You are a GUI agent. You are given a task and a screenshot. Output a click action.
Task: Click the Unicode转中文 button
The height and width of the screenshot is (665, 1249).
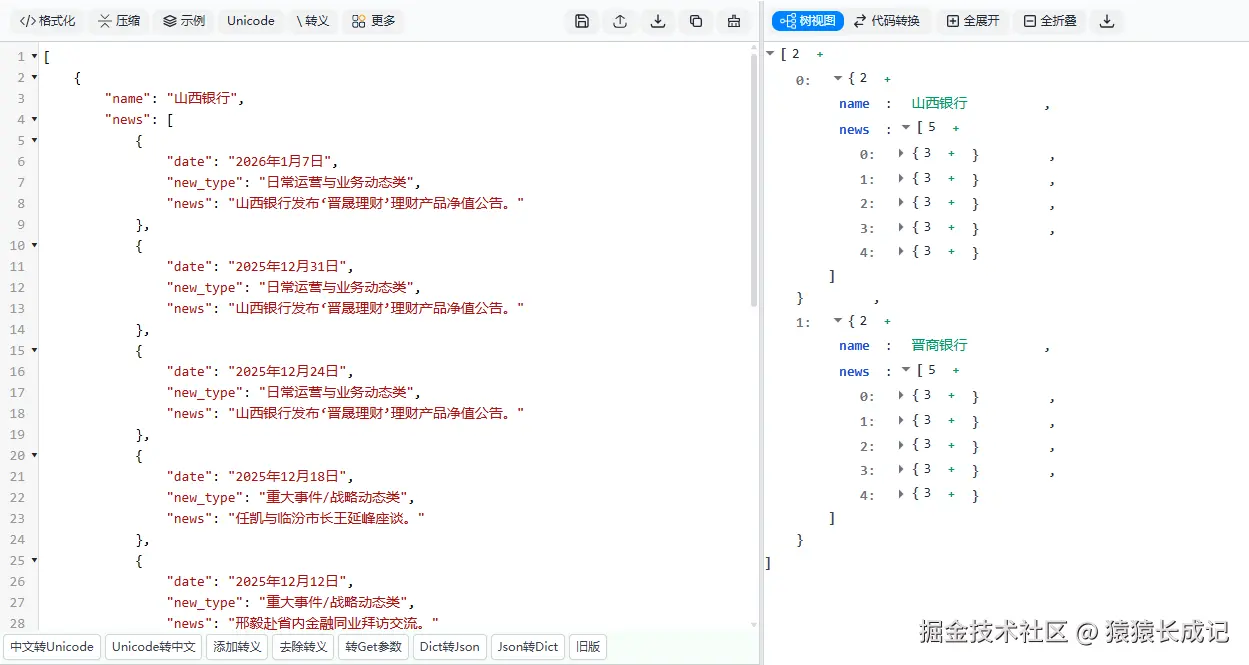[x=154, y=647]
